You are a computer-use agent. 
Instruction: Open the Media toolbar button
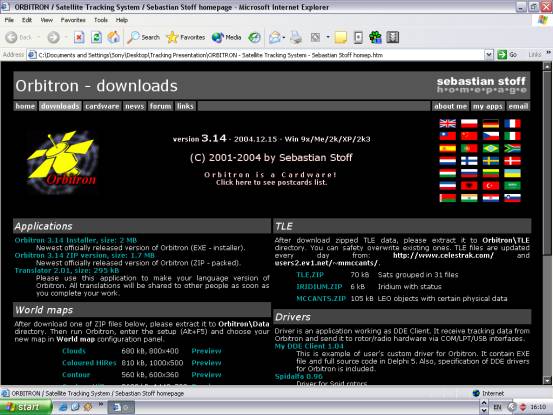point(226,37)
